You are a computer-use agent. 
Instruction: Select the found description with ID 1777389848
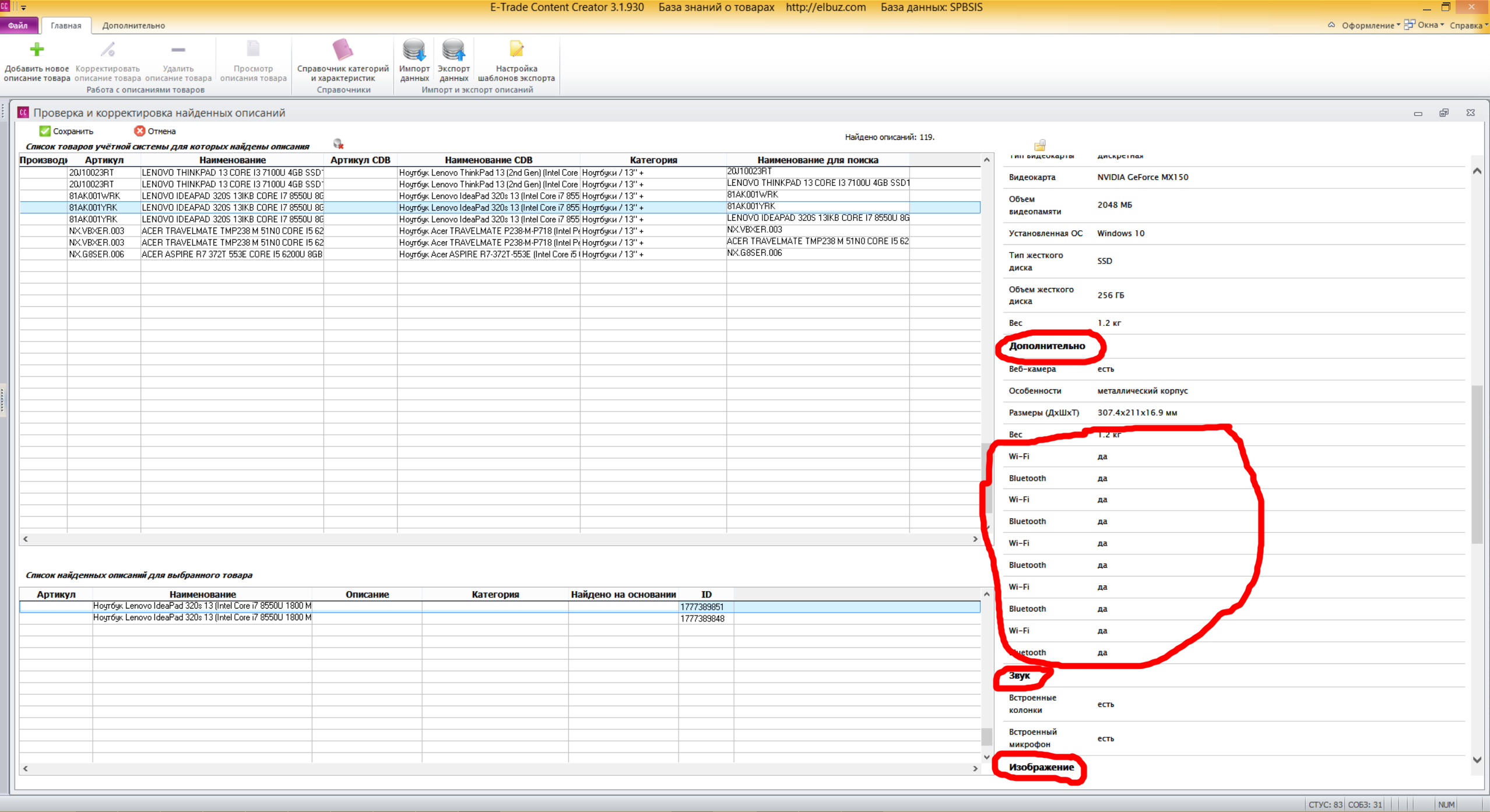click(500, 618)
